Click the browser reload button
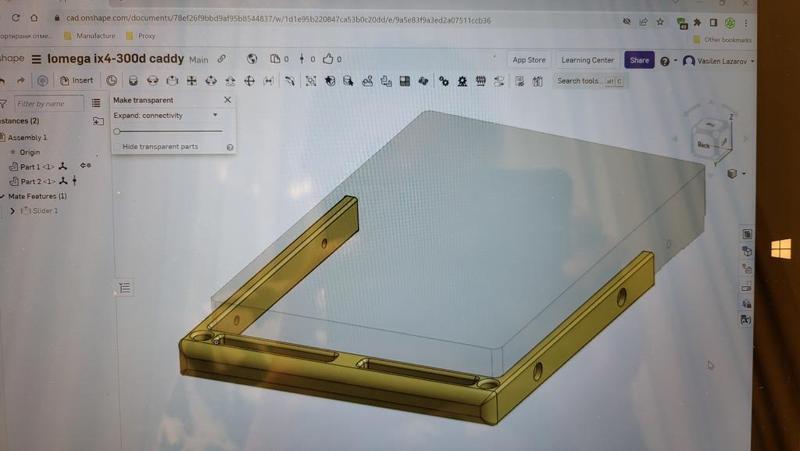800x451 pixels. [x=15, y=18]
